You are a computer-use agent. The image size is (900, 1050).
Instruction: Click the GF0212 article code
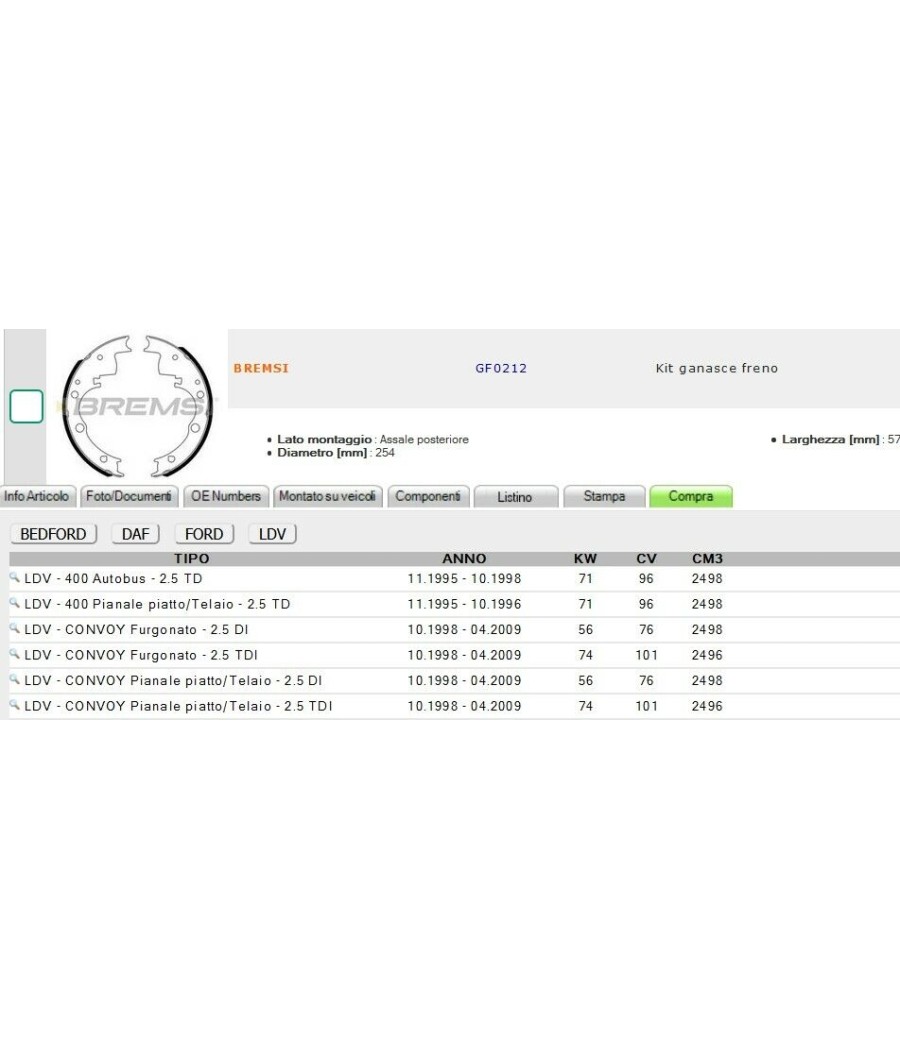click(501, 368)
